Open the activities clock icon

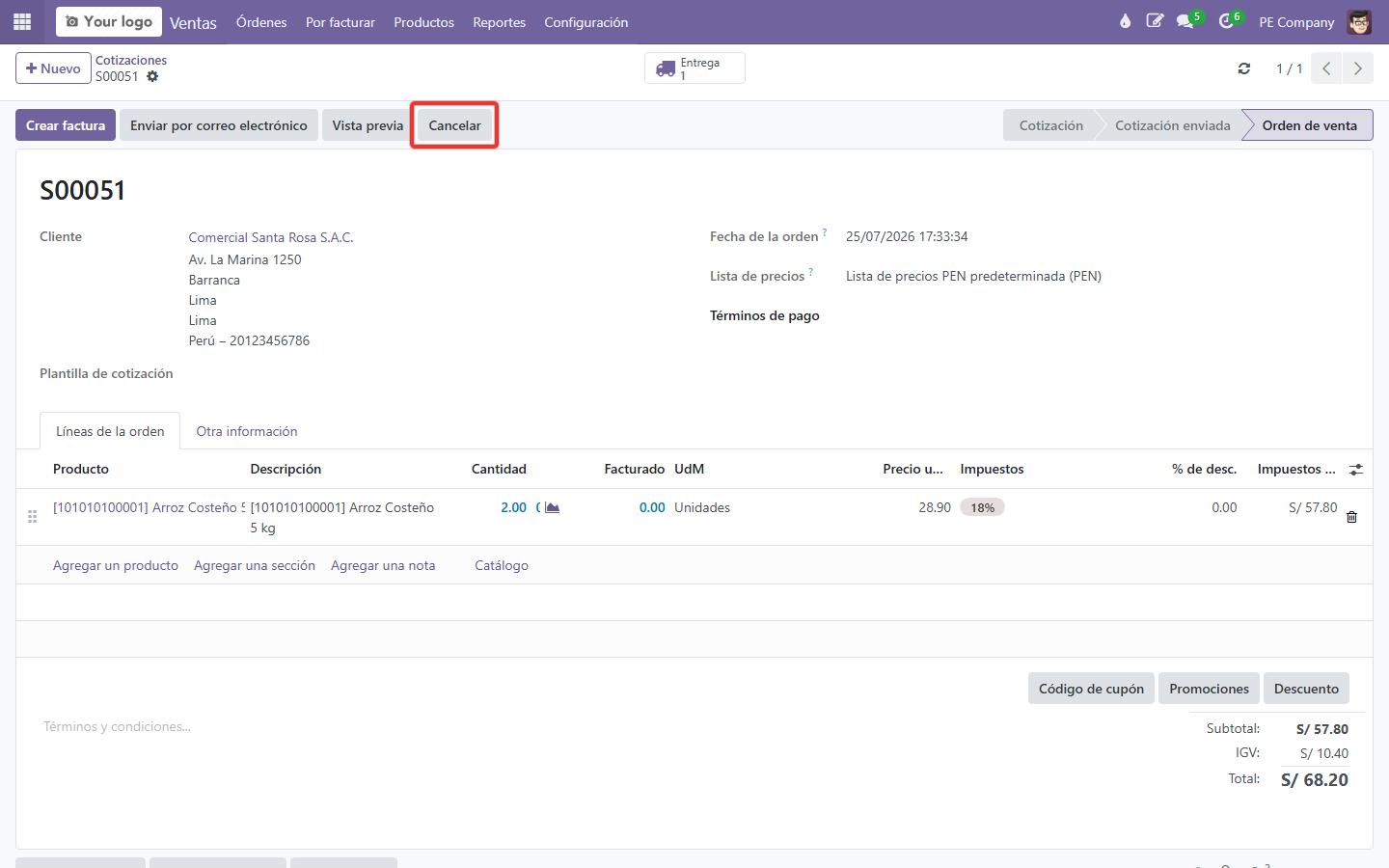pyautogui.click(x=1227, y=21)
